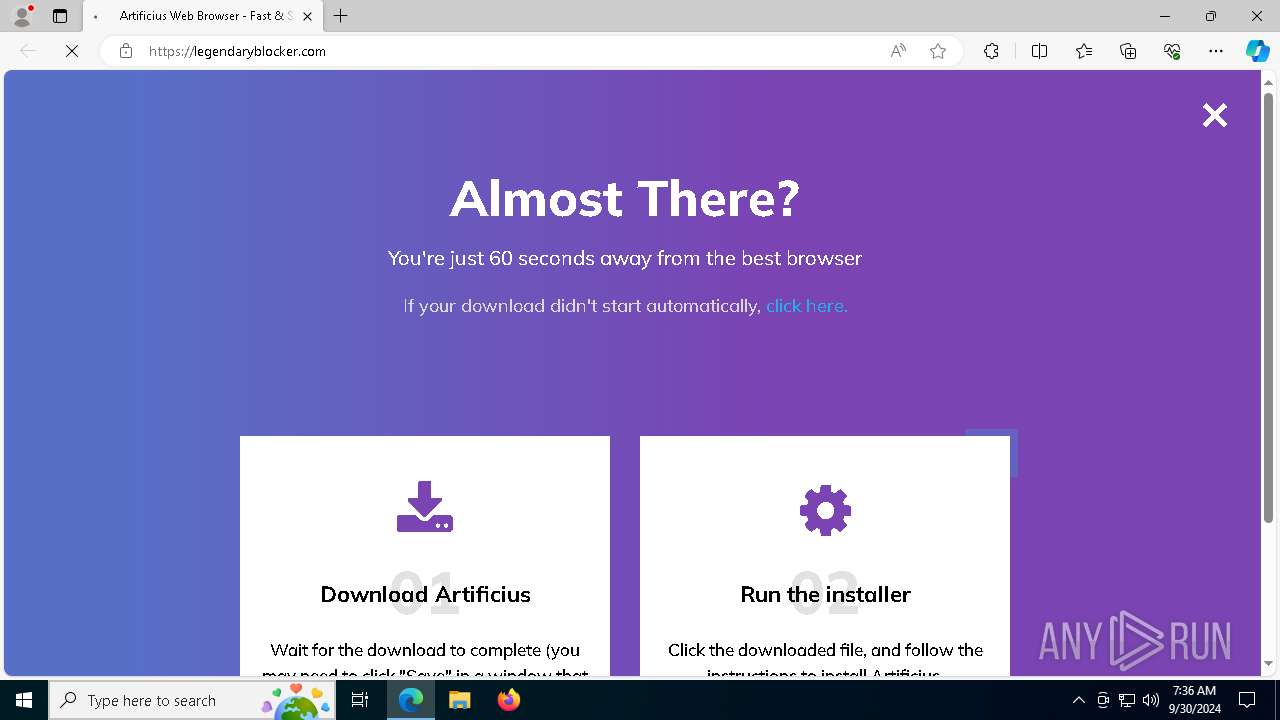Select the 'Download Artificius' heading
The image size is (1280, 720).
coord(425,594)
